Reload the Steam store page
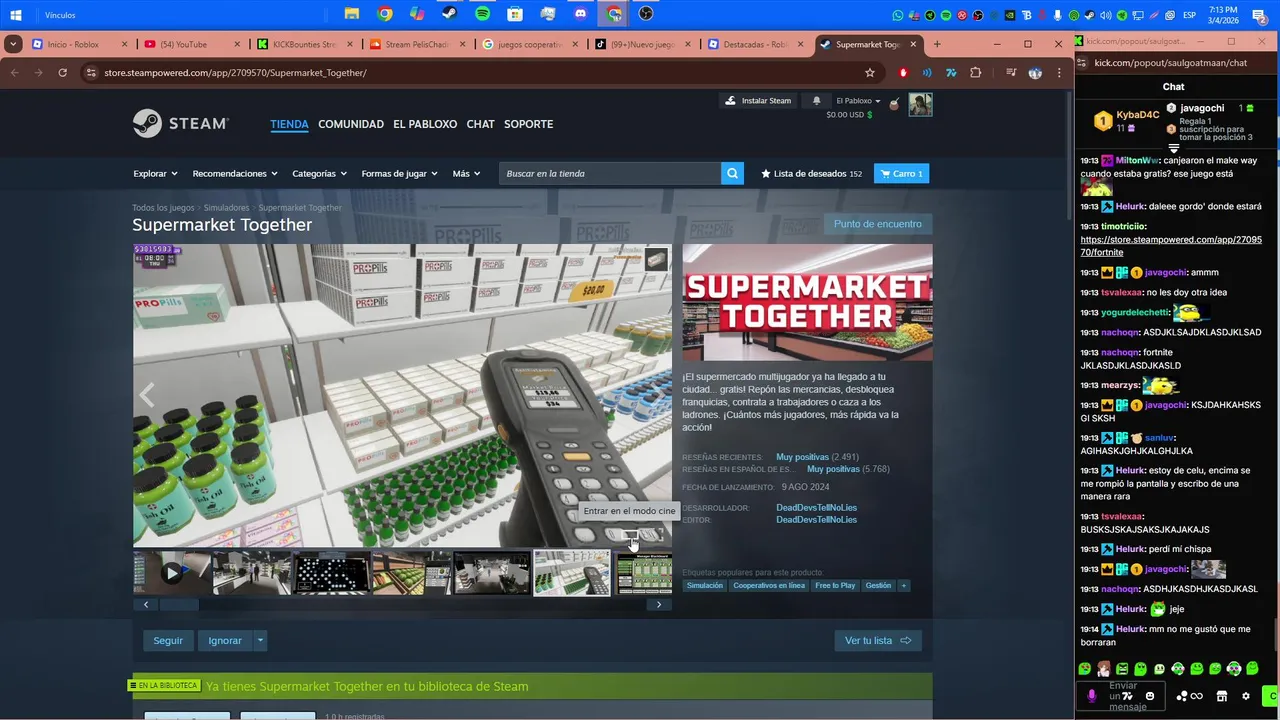The width and height of the screenshot is (1280, 720). click(x=62, y=73)
